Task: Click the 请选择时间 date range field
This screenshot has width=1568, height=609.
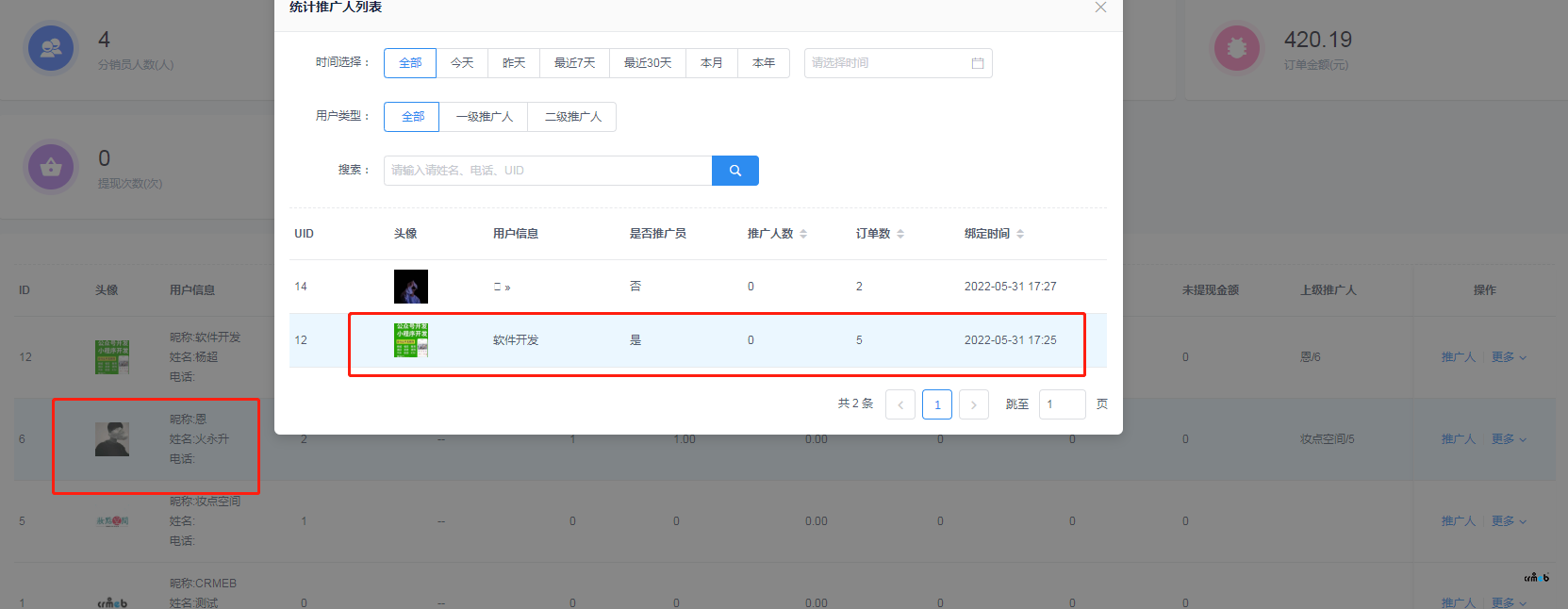Action: [x=898, y=63]
